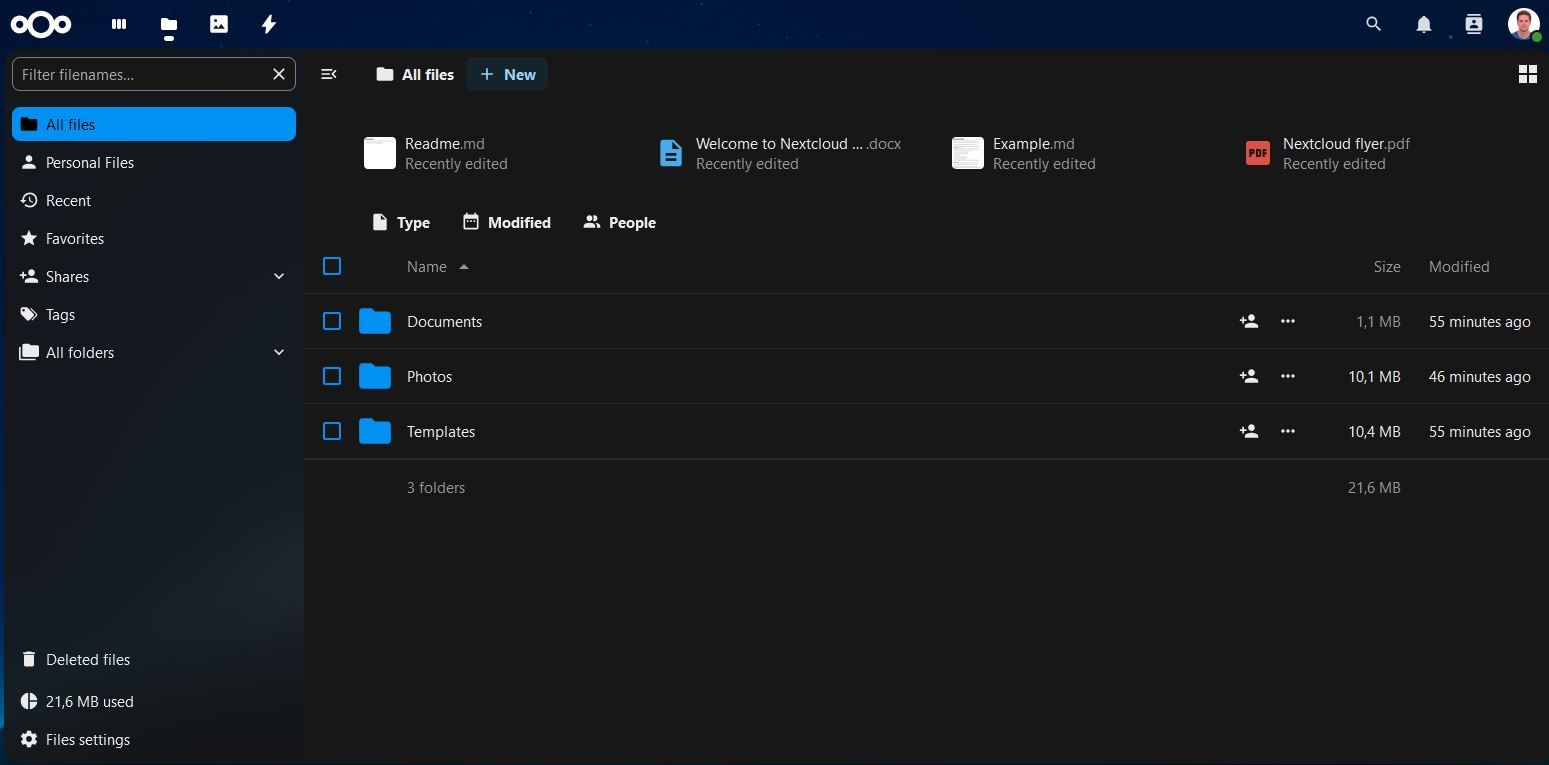Open the Nextcloud Dashboard icon
Viewport: 1549px width, 765px height.
click(119, 24)
